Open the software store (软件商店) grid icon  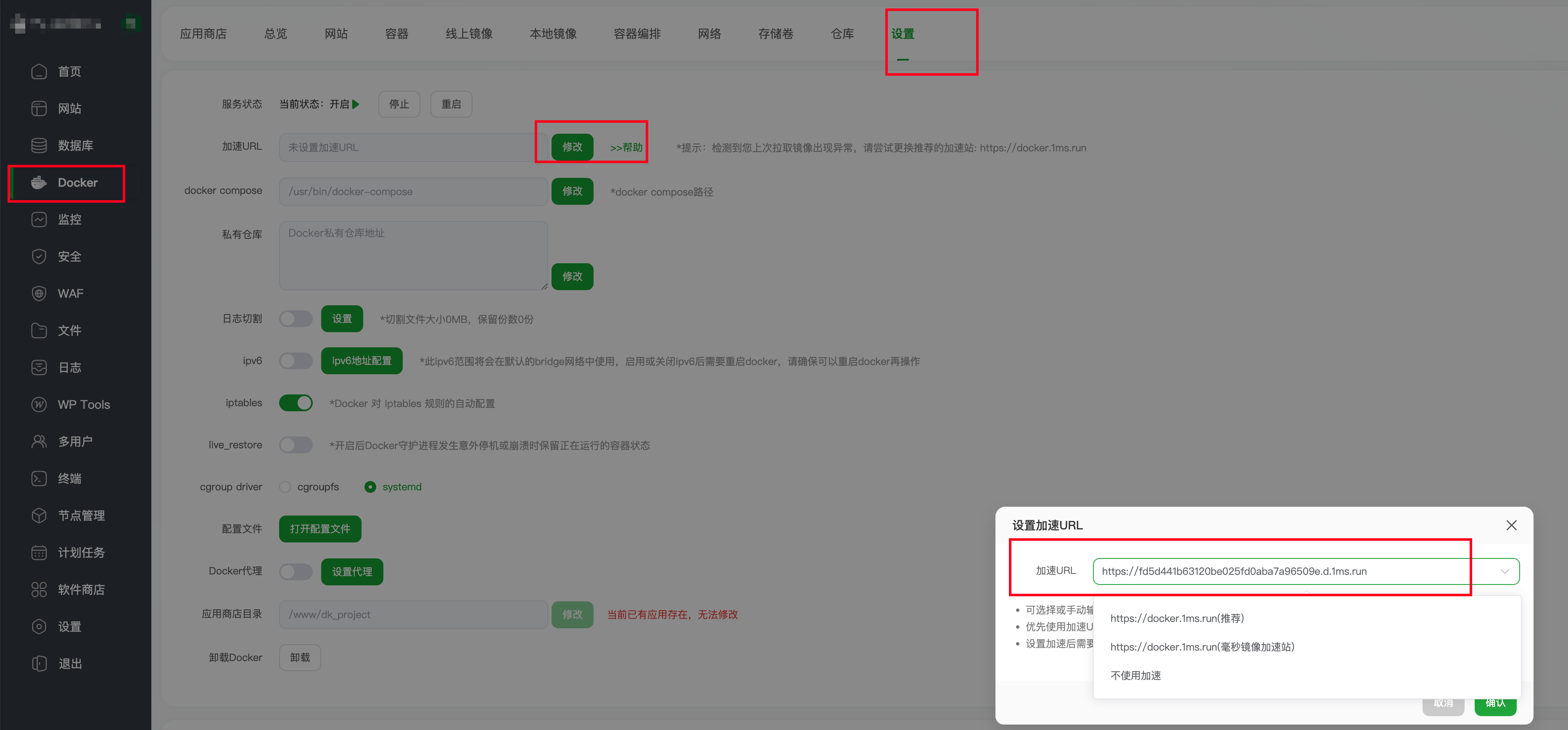pos(39,590)
